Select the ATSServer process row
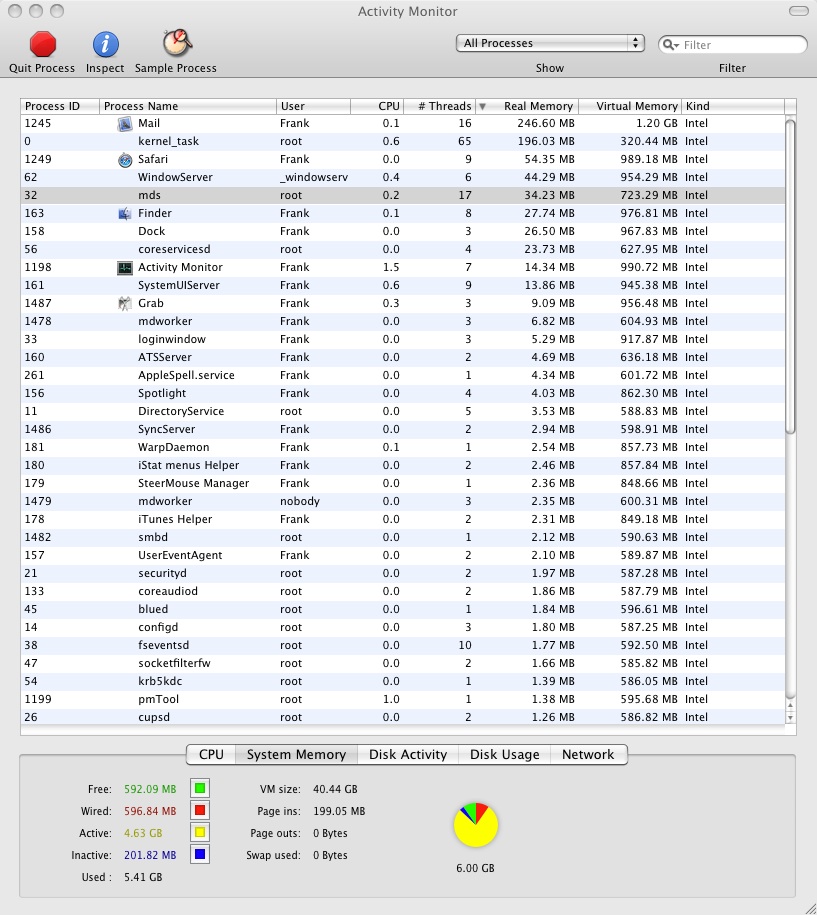This screenshot has width=817, height=915. pos(403,358)
